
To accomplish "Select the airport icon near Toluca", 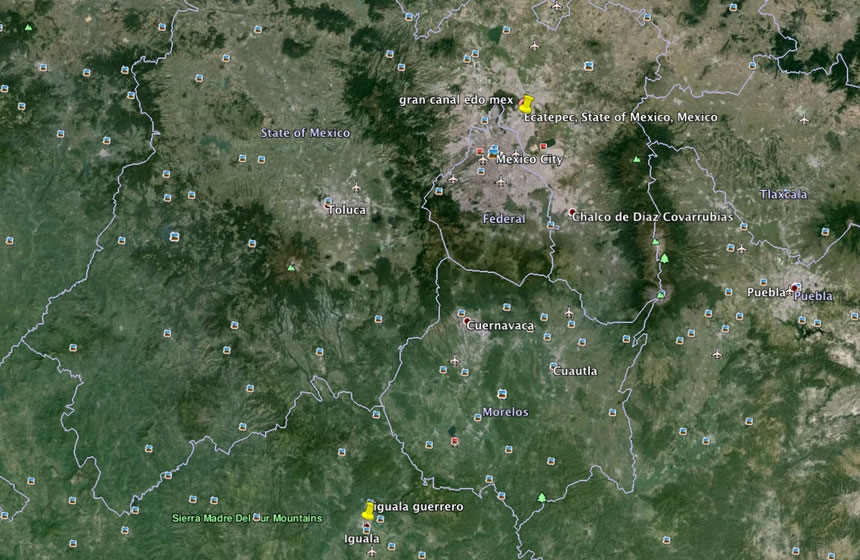I will pyautogui.click(x=356, y=187).
